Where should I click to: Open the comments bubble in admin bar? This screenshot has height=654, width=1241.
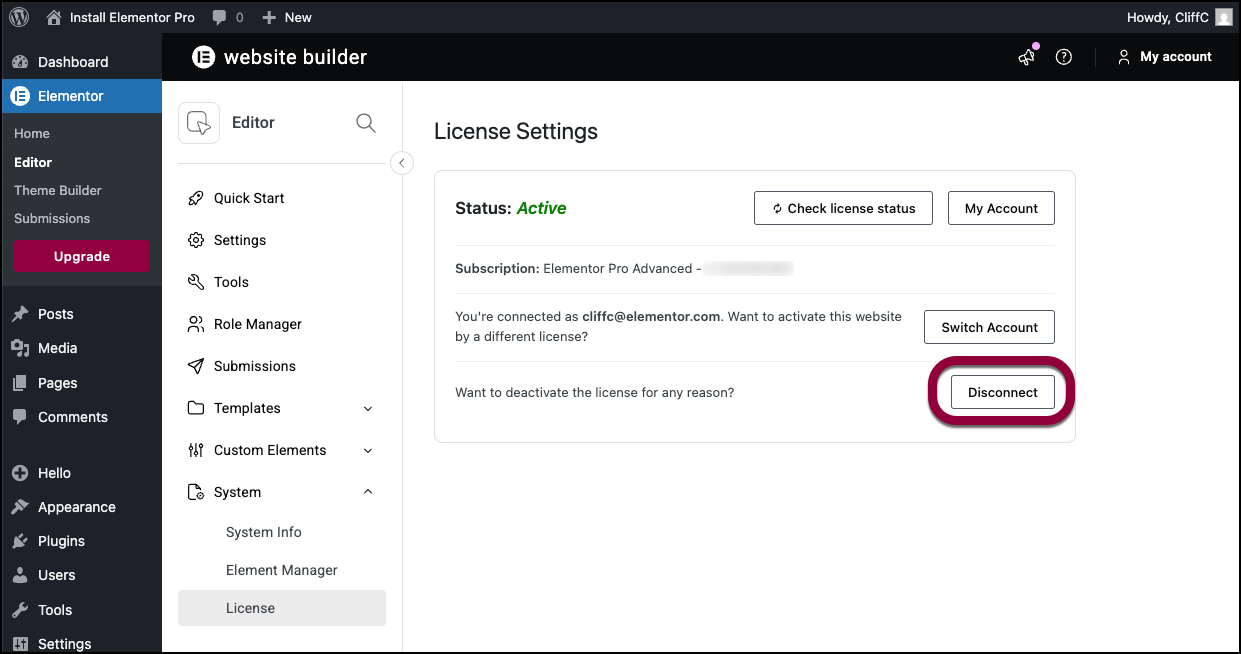pos(227,17)
